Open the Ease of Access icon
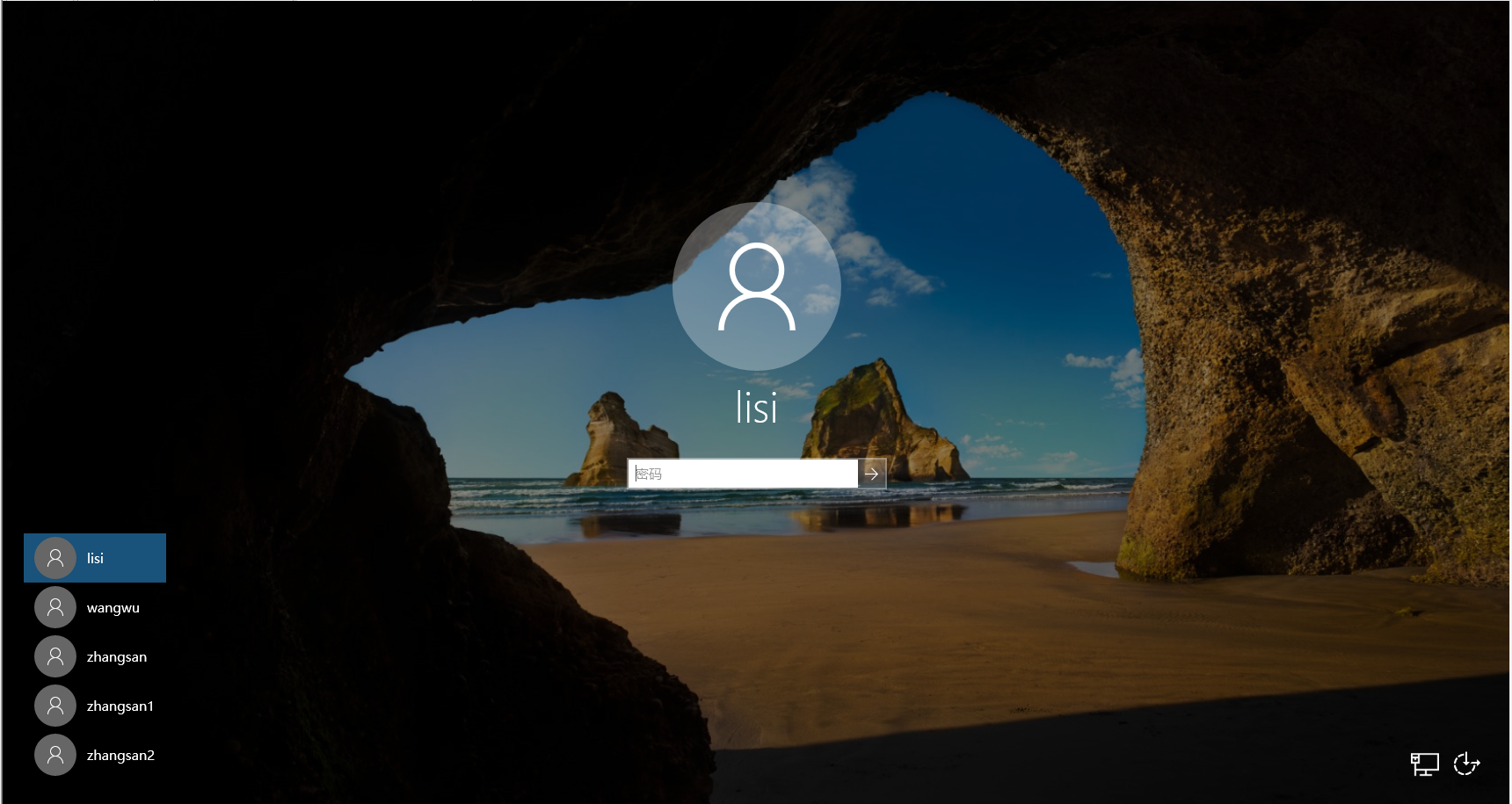1512x804 pixels. (1467, 764)
